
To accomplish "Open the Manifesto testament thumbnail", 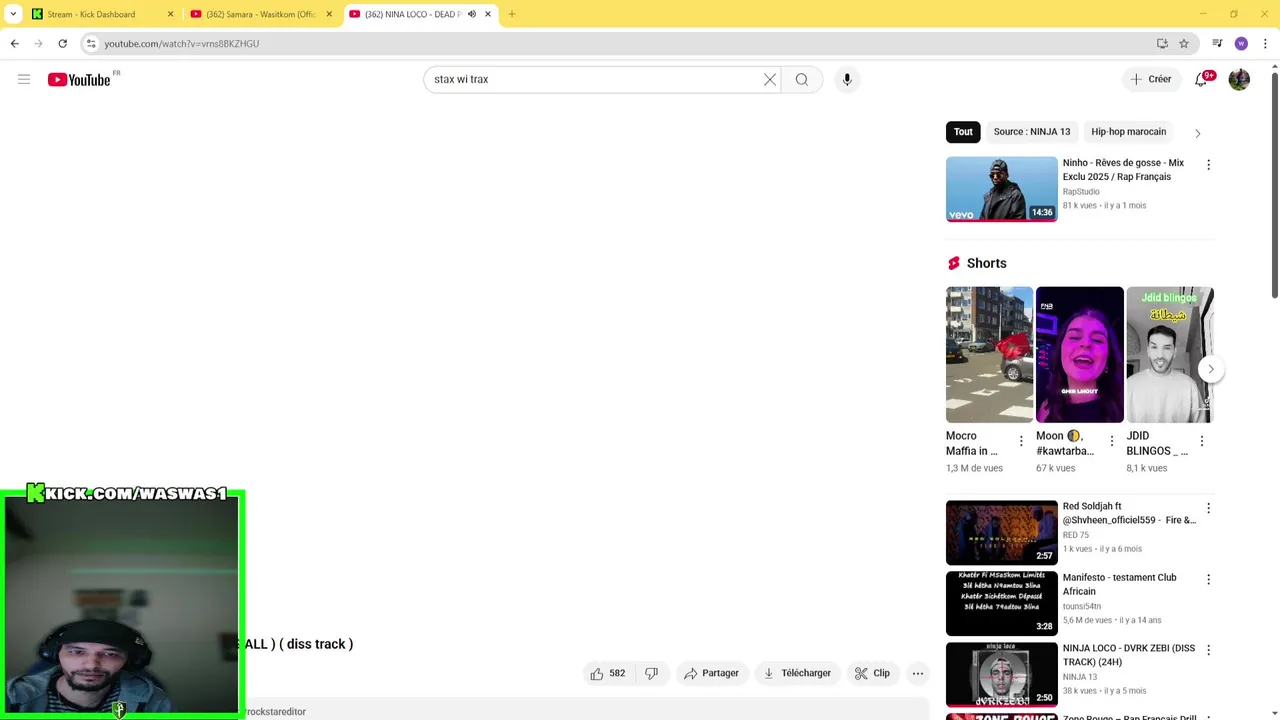I will pos(1001,603).
